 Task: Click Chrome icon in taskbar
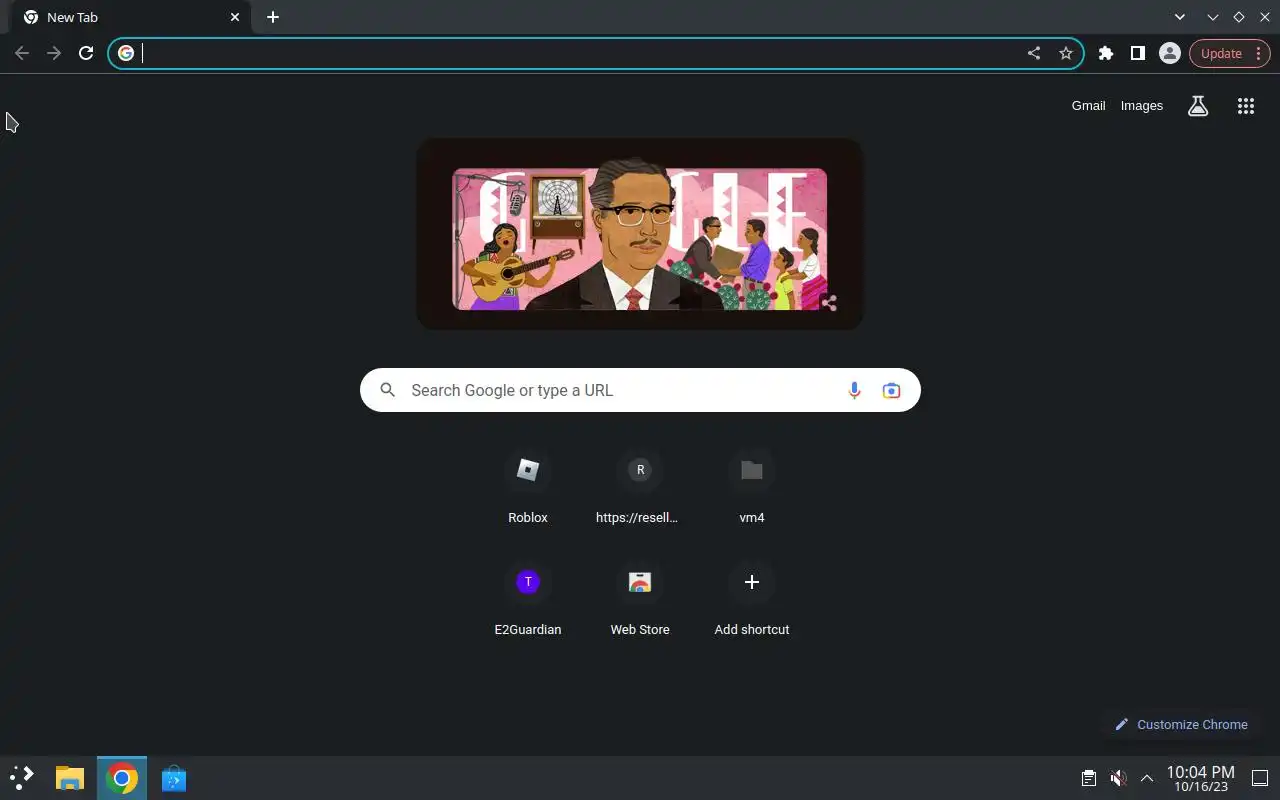[x=122, y=778]
